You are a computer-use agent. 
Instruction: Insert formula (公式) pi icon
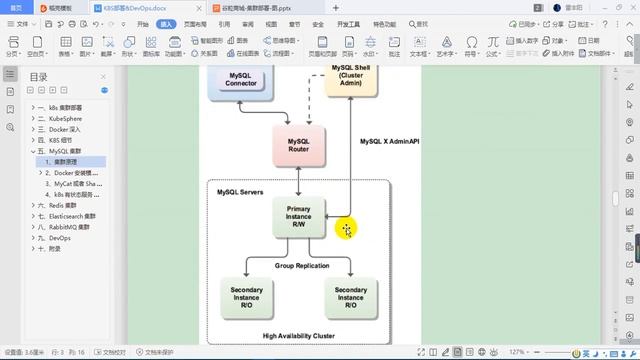(x=493, y=46)
